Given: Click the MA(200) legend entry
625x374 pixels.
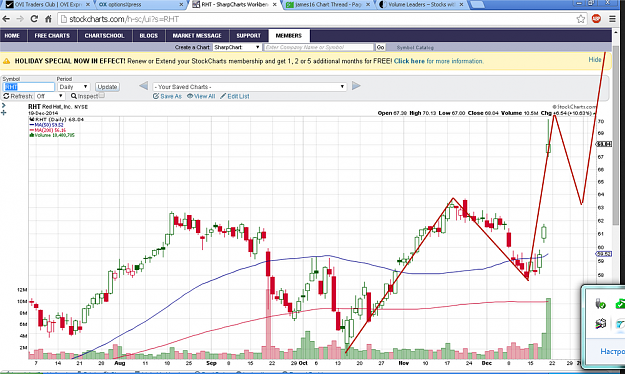Looking at the screenshot, I should 48,130.
